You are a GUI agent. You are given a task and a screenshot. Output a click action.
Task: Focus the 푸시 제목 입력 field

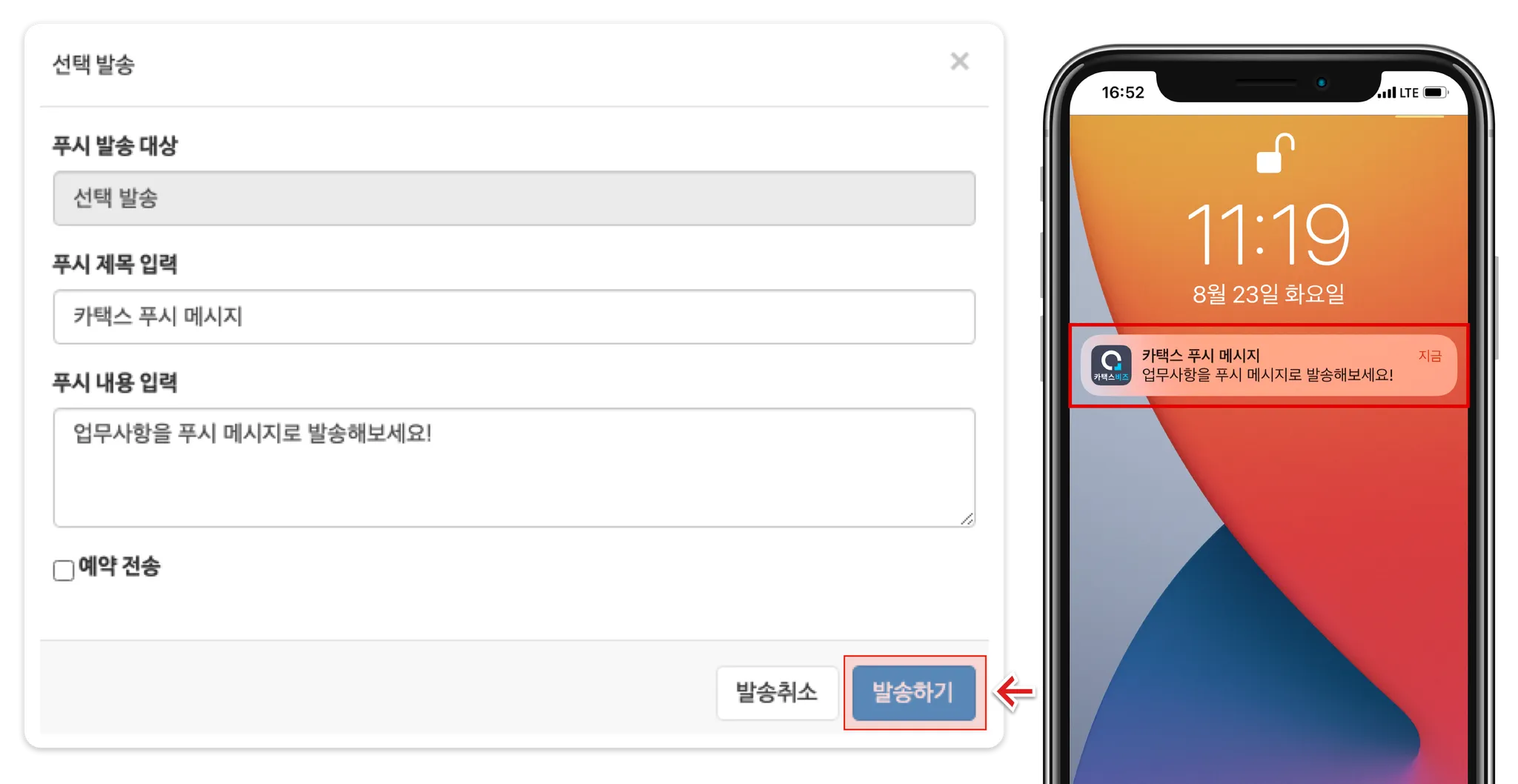pos(514,316)
